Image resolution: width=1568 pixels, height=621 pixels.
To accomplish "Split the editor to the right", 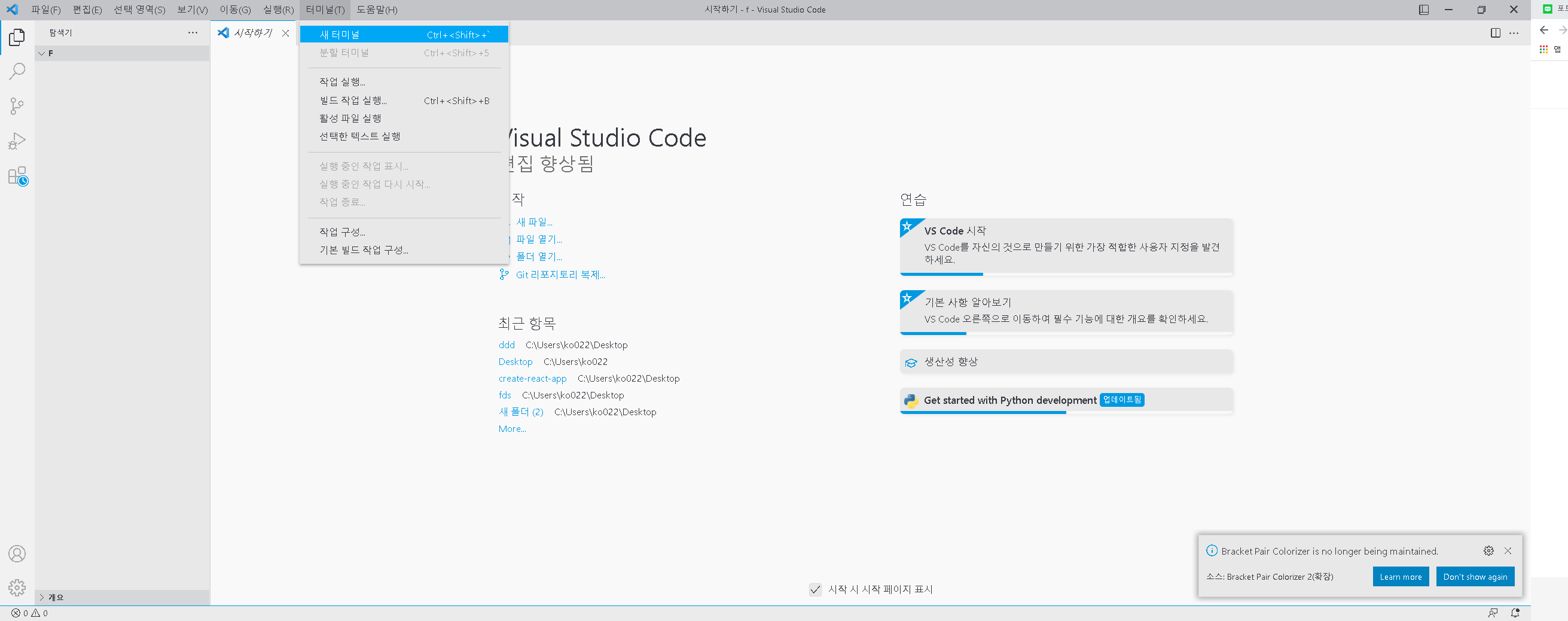I will click(1495, 33).
